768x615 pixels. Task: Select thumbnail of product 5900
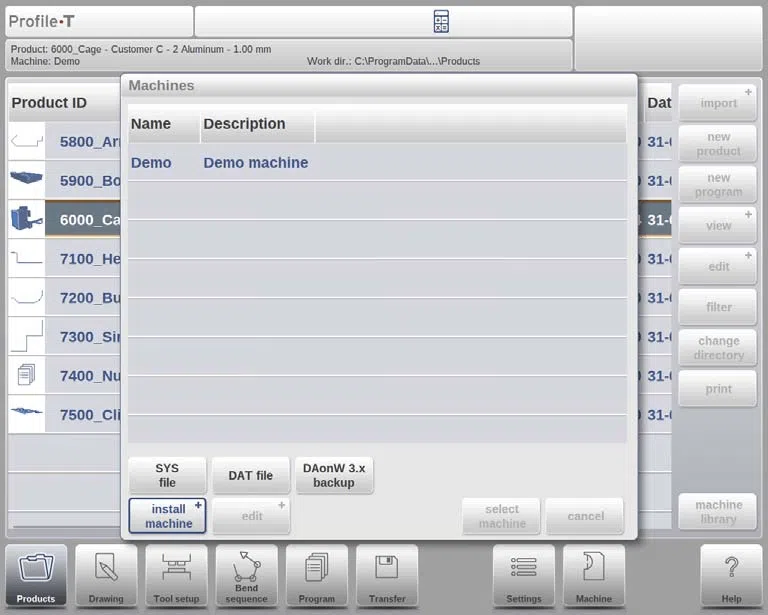pyautogui.click(x=27, y=180)
